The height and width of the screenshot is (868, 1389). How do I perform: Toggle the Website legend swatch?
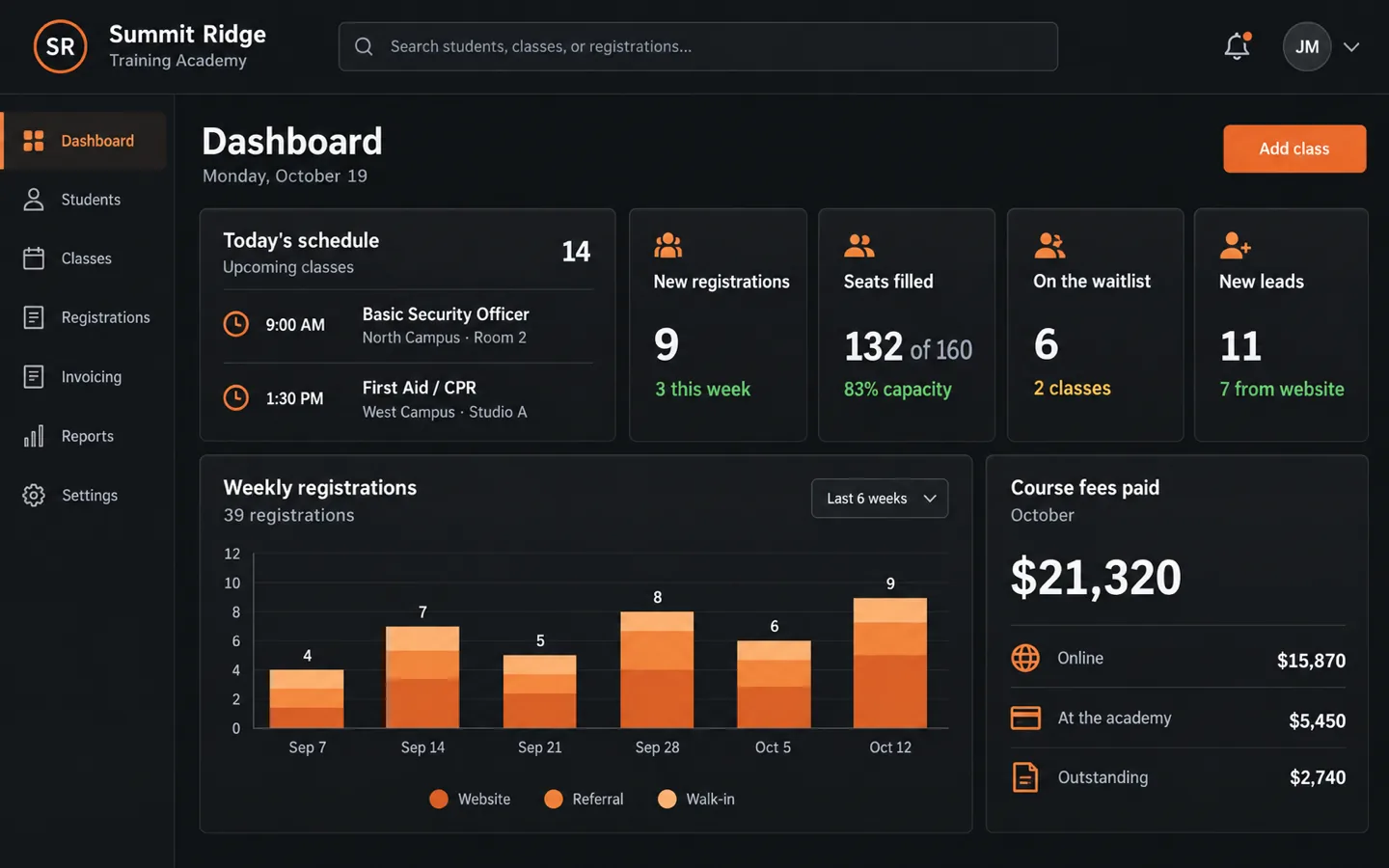[439, 799]
